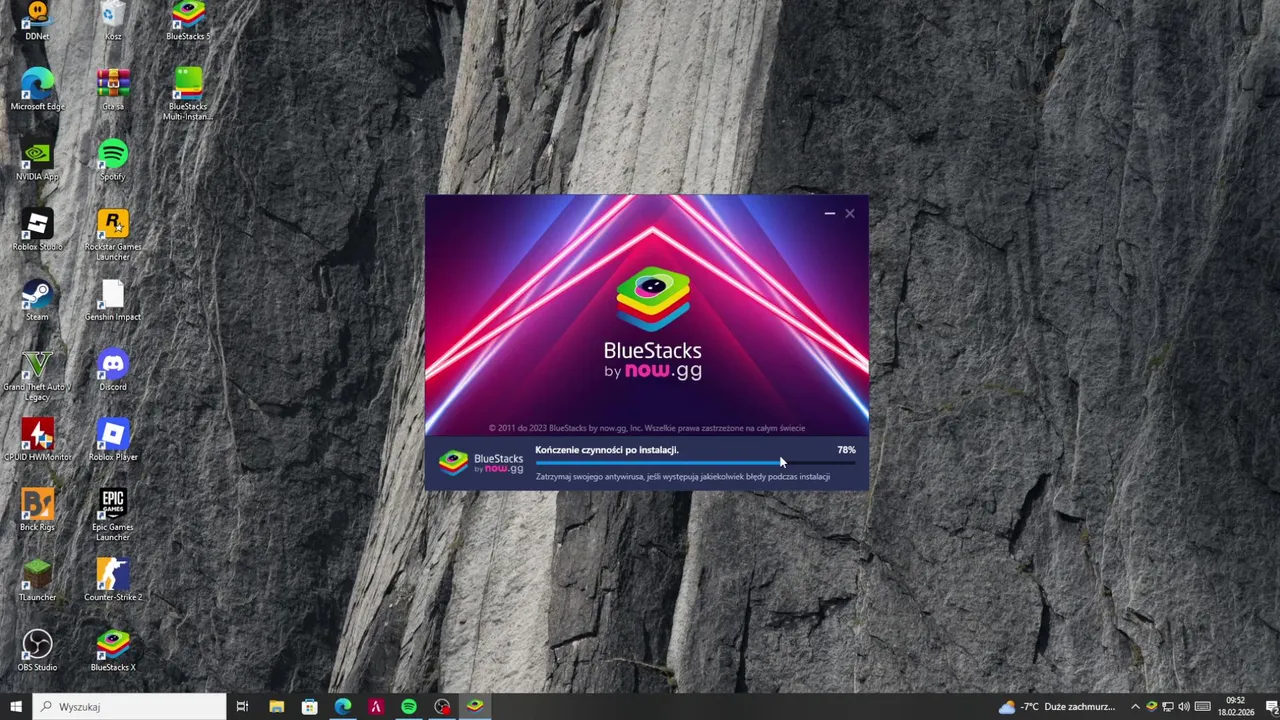Open Microsoft Store from the taskbar
1280x720 pixels.
(309, 707)
